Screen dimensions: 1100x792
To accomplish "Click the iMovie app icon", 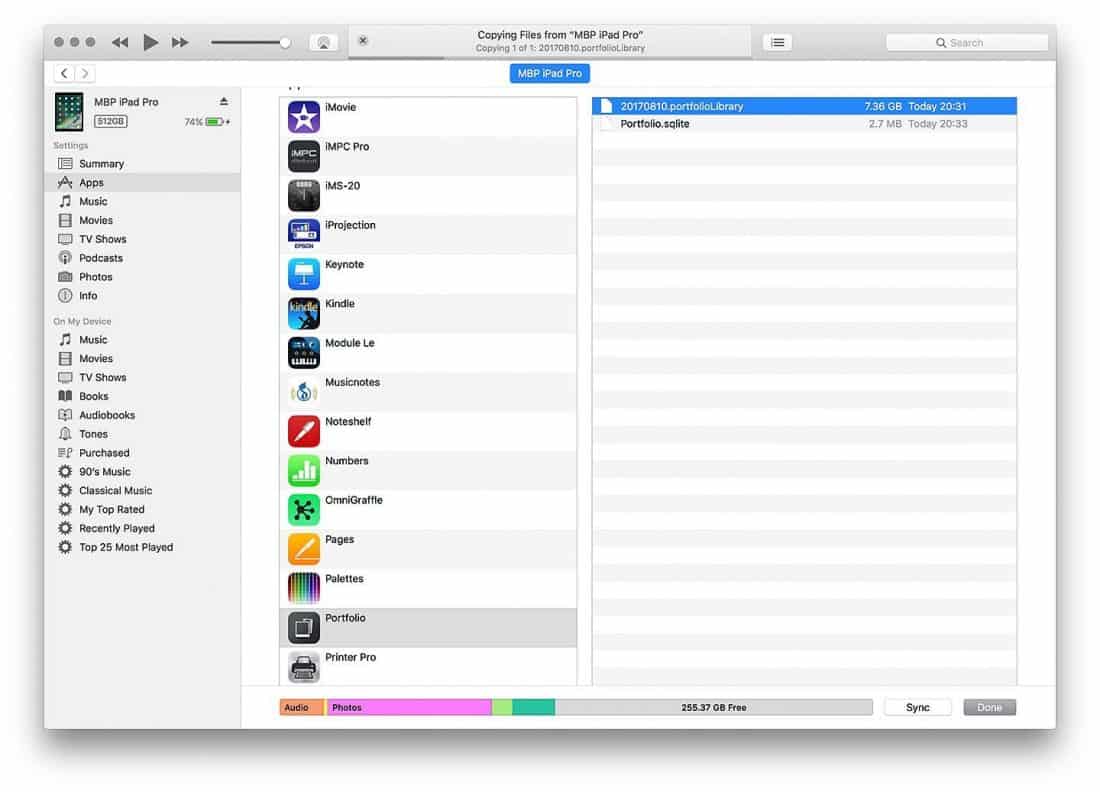I will [x=304, y=117].
